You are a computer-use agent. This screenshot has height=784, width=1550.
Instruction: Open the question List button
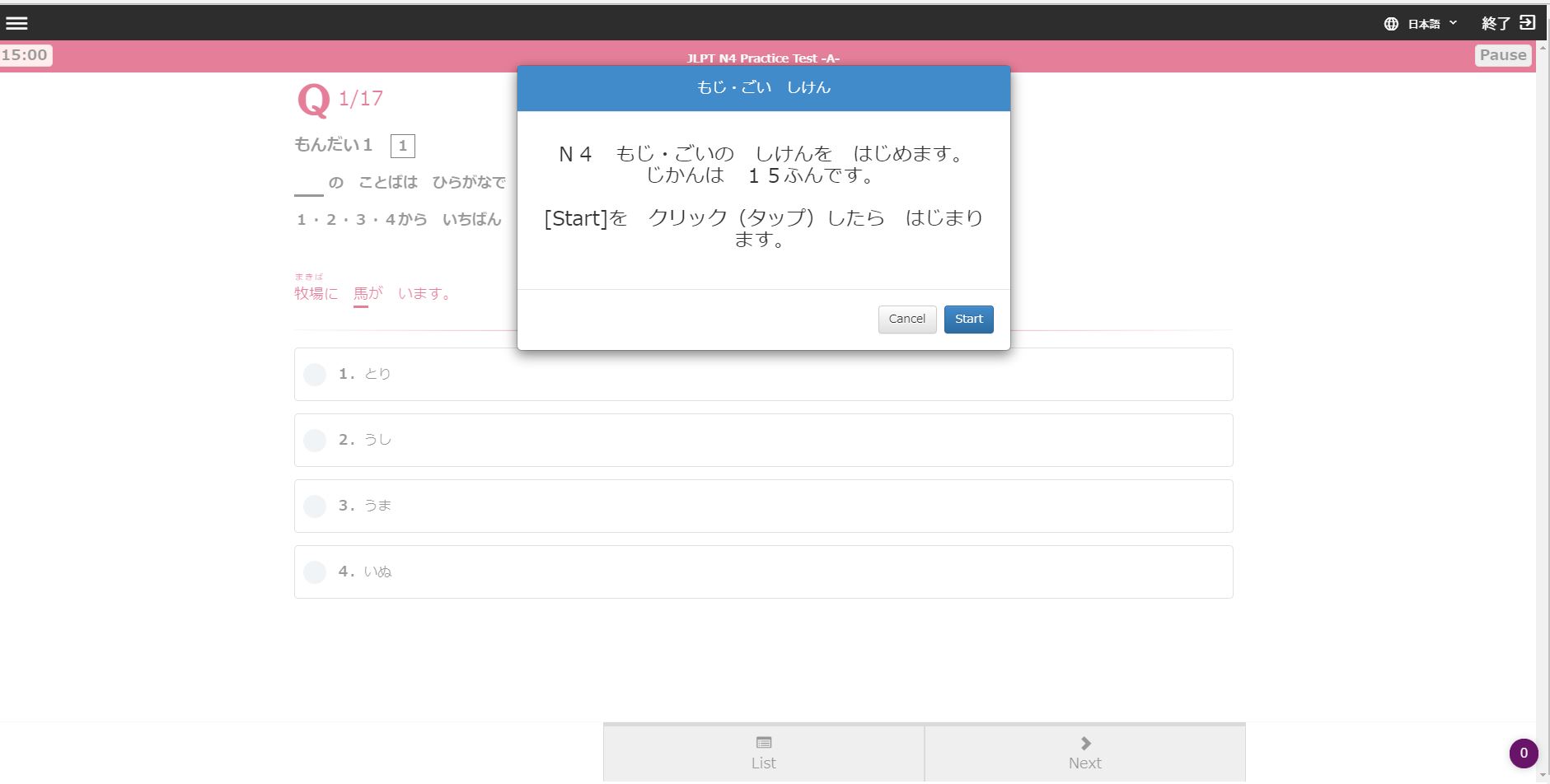click(x=764, y=753)
